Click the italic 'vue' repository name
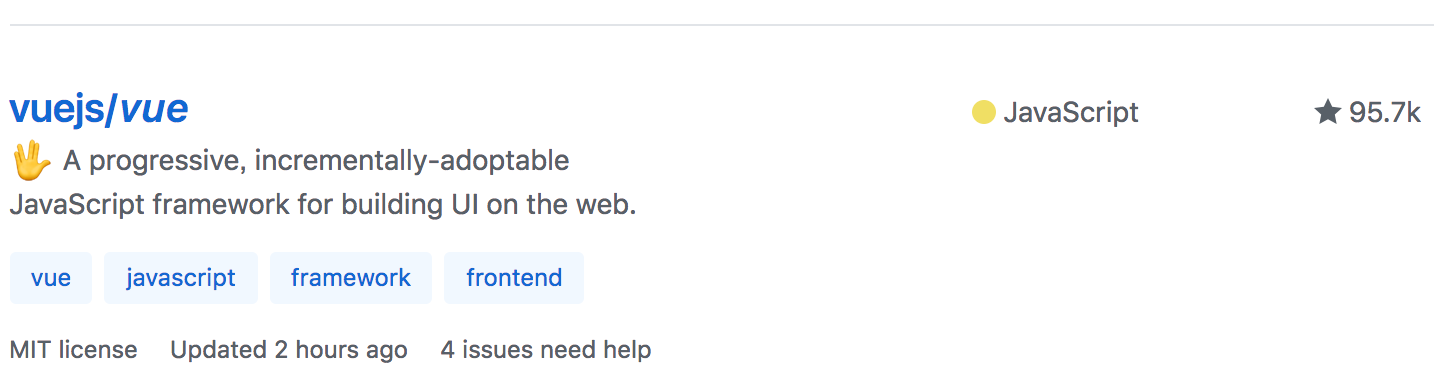 point(154,109)
